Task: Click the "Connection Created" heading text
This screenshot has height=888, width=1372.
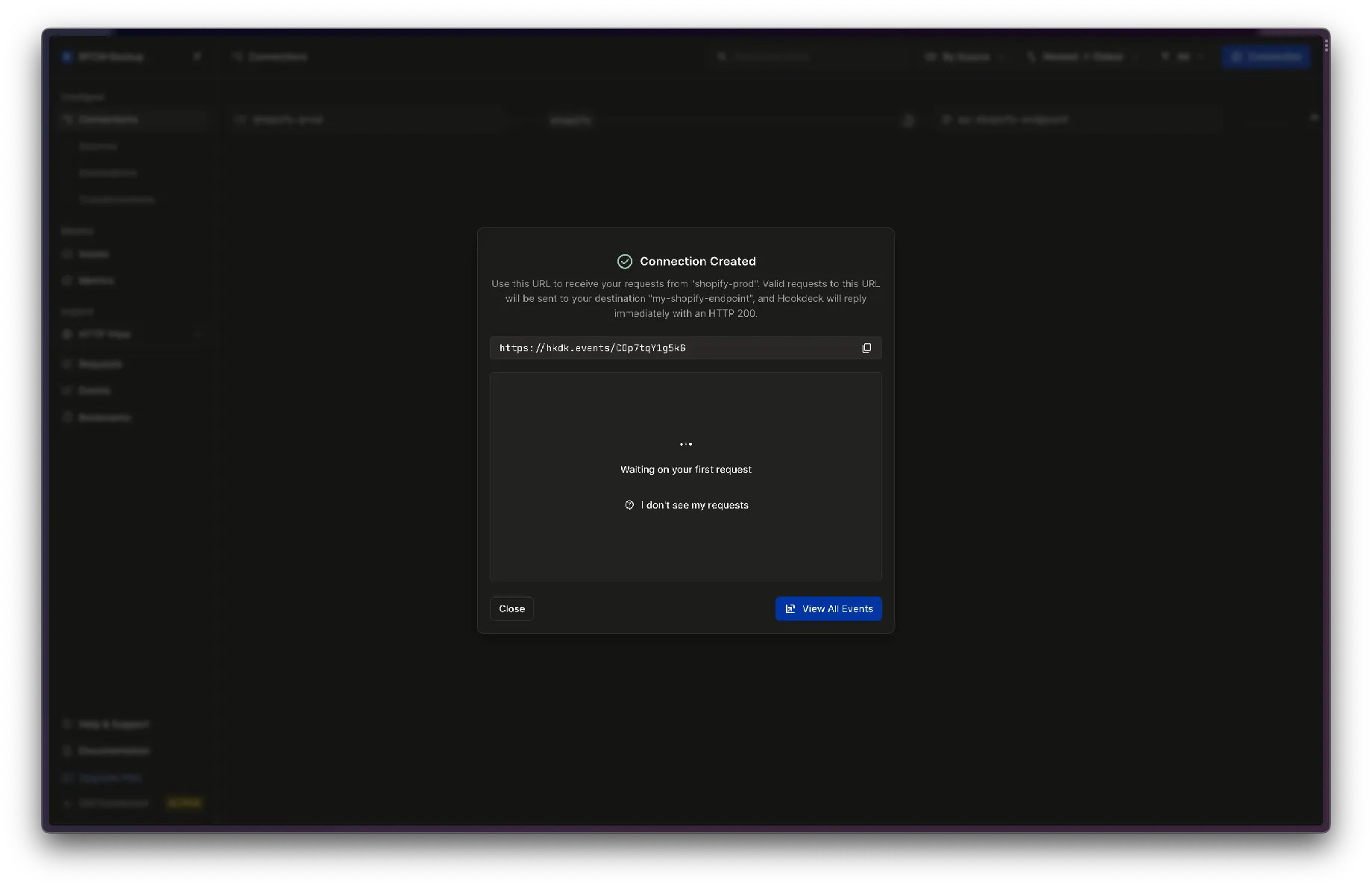Action: pos(698,261)
